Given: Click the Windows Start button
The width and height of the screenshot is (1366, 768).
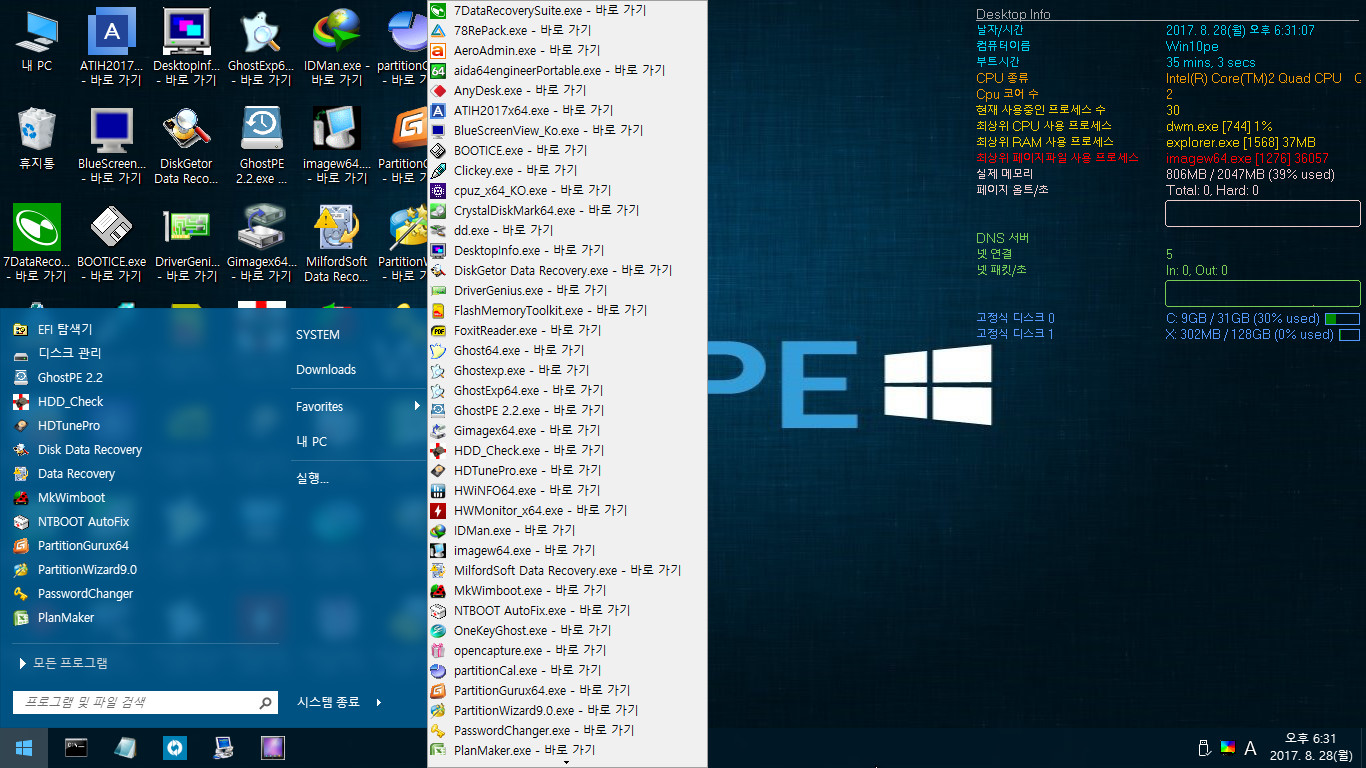Looking at the screenshot, I should 24,748.
